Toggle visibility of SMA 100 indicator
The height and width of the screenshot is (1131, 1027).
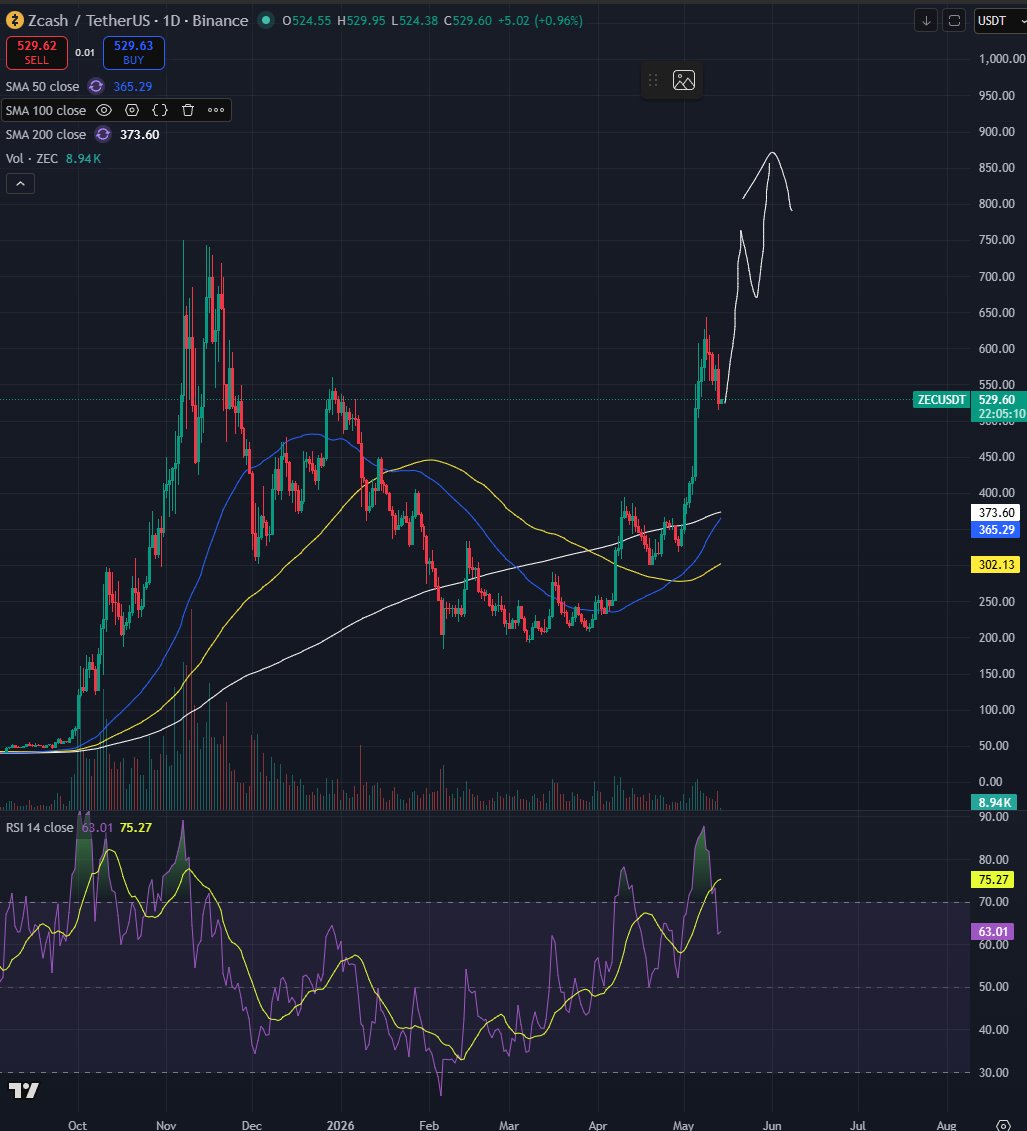pos(104,110)
